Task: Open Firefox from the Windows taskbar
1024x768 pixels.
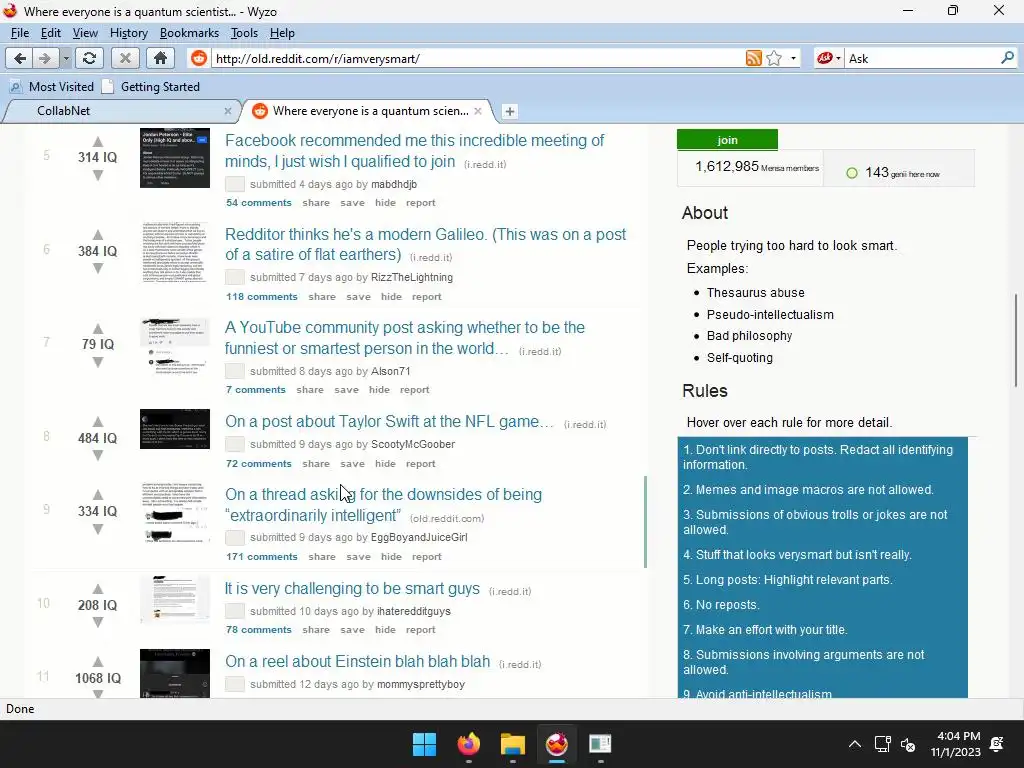Action: tap(468, 744)
